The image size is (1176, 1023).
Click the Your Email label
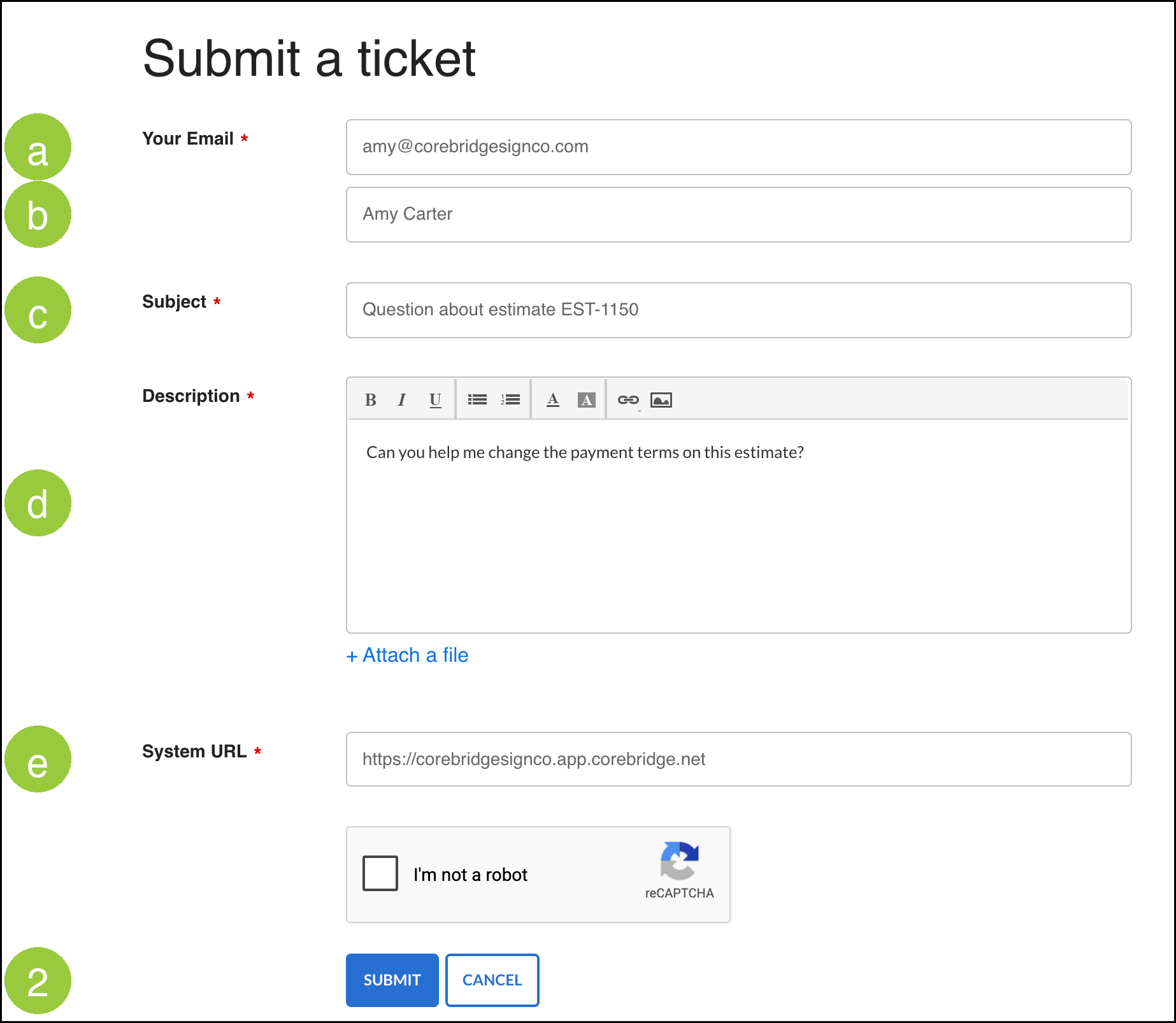[188, 139]
